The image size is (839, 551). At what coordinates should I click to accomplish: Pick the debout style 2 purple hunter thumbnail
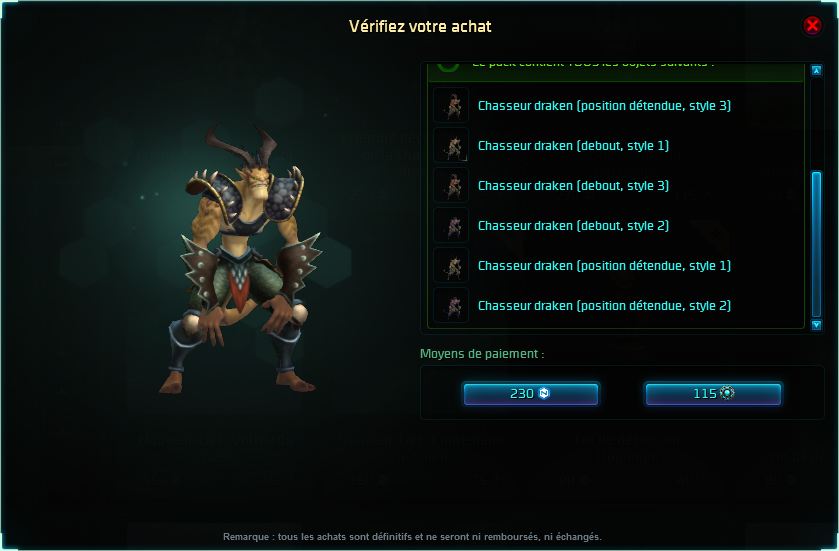(x=451, y=226)
